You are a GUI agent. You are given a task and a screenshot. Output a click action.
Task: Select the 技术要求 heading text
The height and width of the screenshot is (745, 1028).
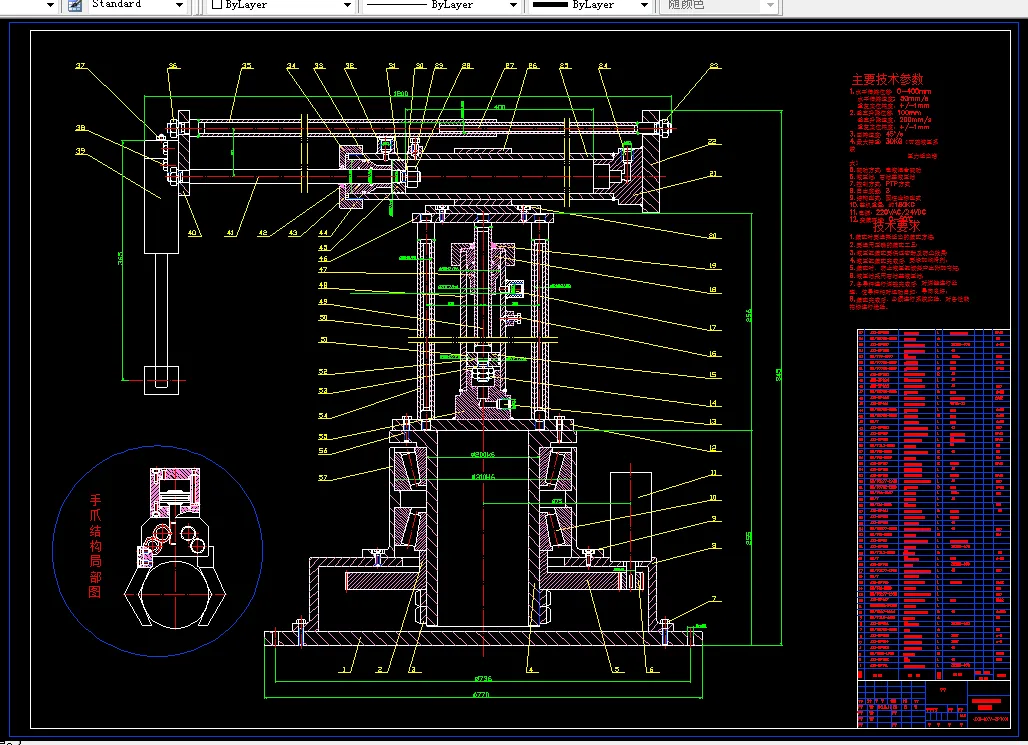(896, 226)
